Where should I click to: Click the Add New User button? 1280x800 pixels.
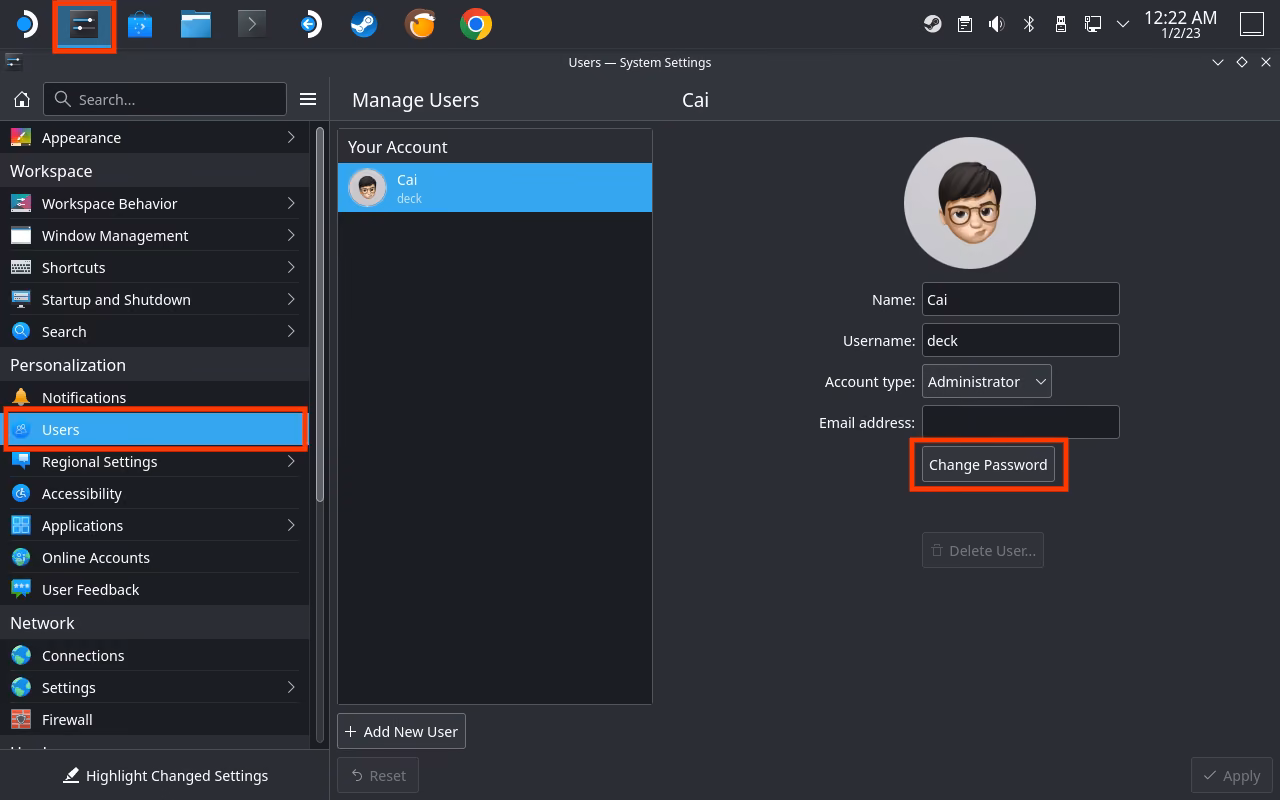click(x=401, y=731)
